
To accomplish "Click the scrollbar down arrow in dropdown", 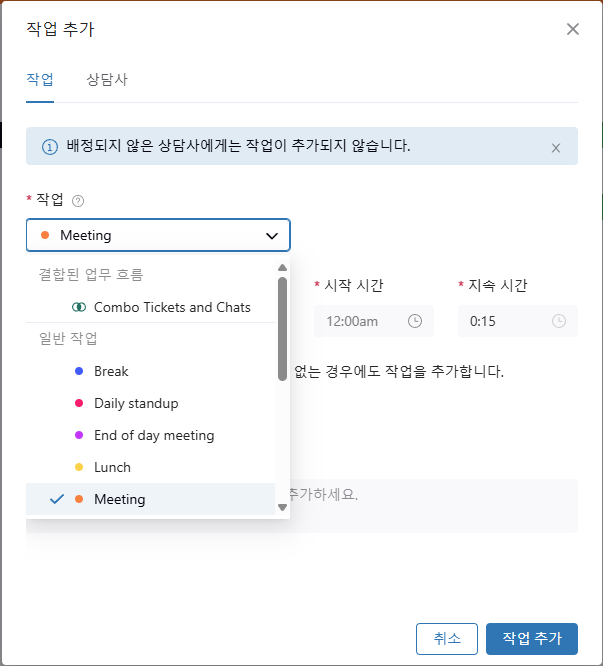I will pyautogui.click(x=282, y=507).
